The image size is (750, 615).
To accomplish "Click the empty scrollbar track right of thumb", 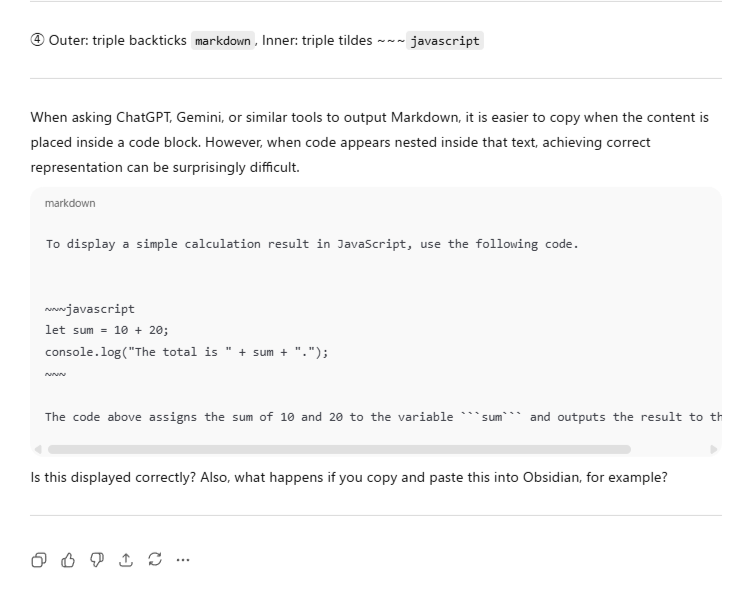I will click(668, 450).
